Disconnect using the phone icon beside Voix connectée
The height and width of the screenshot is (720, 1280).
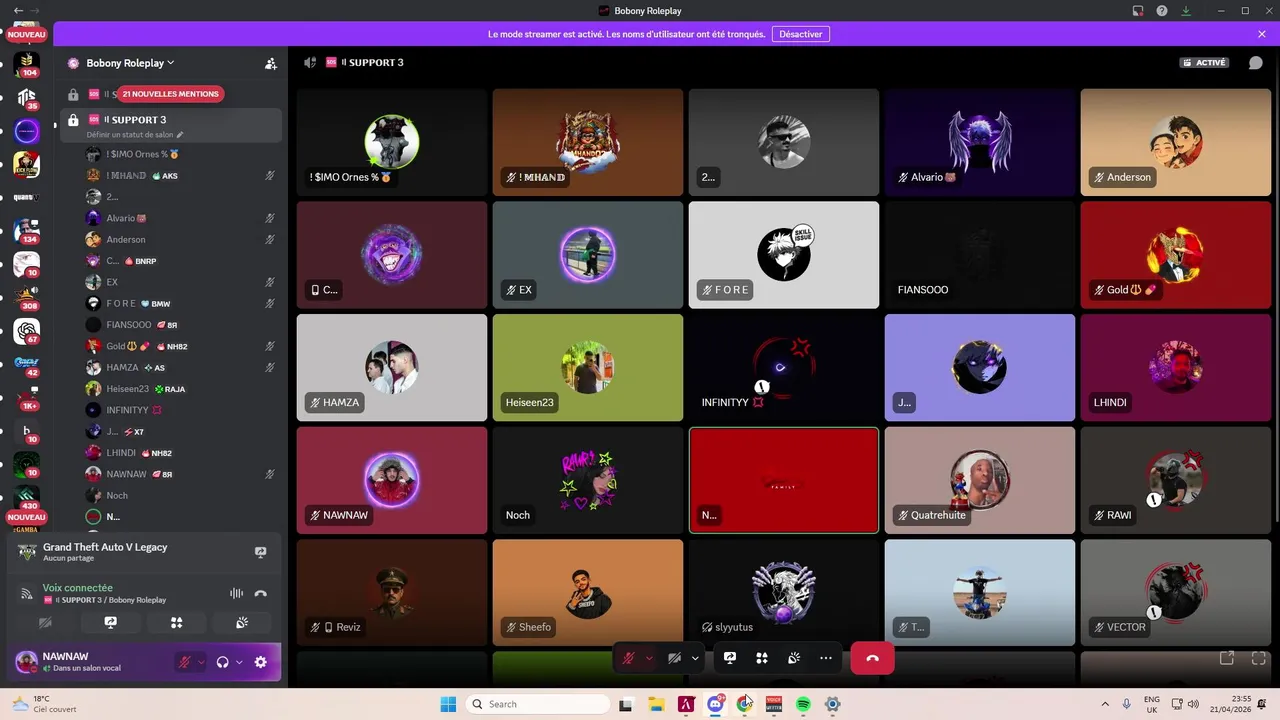click(261, 593)
